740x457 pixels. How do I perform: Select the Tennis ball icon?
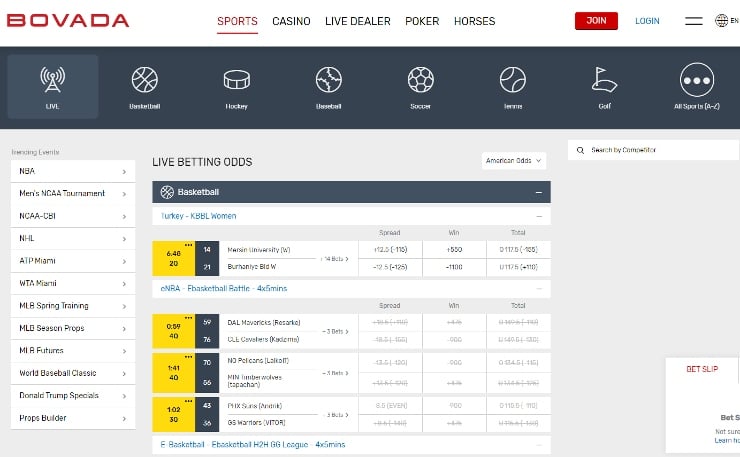point(513,79)
